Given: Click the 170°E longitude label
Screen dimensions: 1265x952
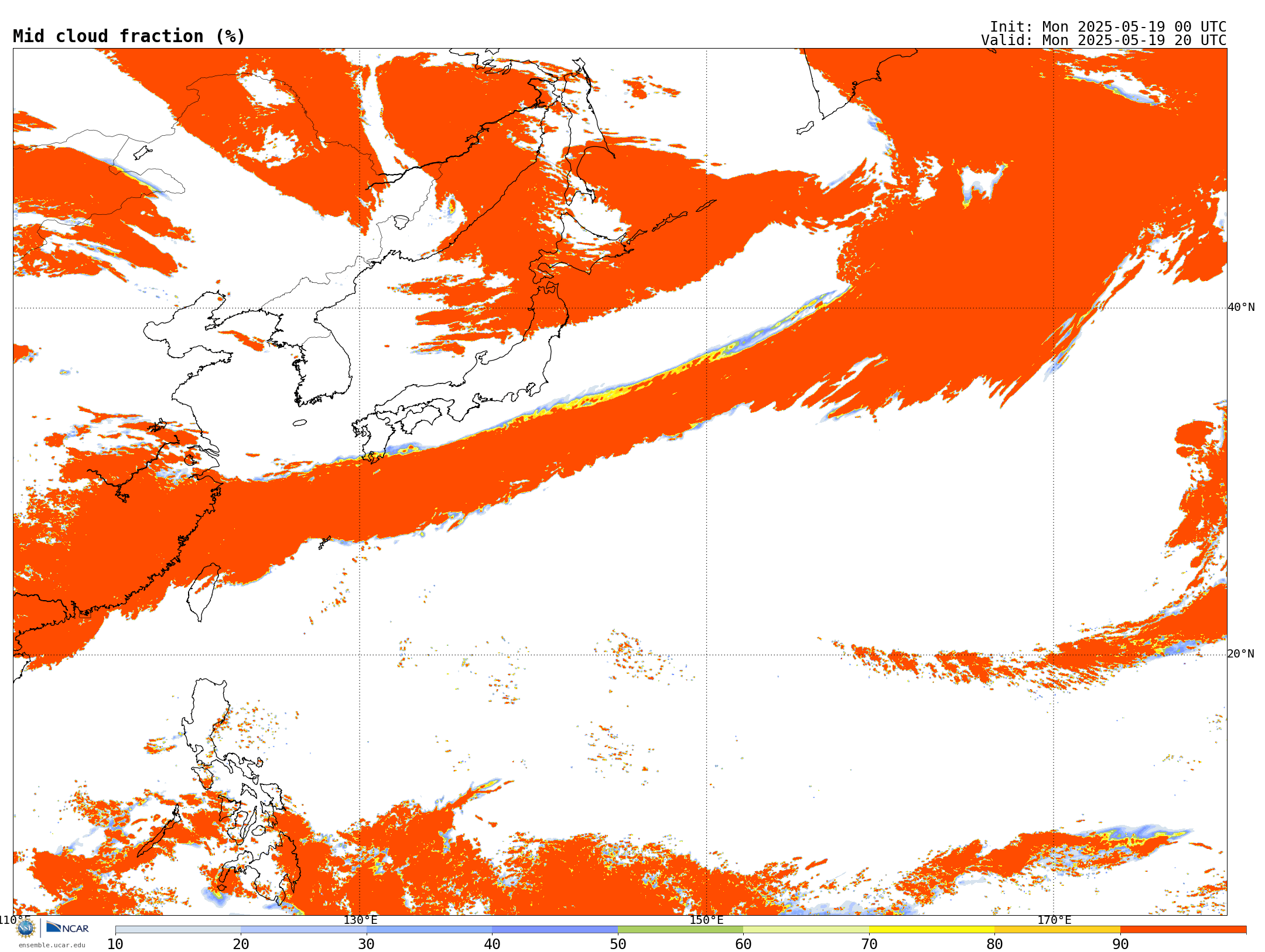Looking at the screenshot, I should [x=1054, y=920].
